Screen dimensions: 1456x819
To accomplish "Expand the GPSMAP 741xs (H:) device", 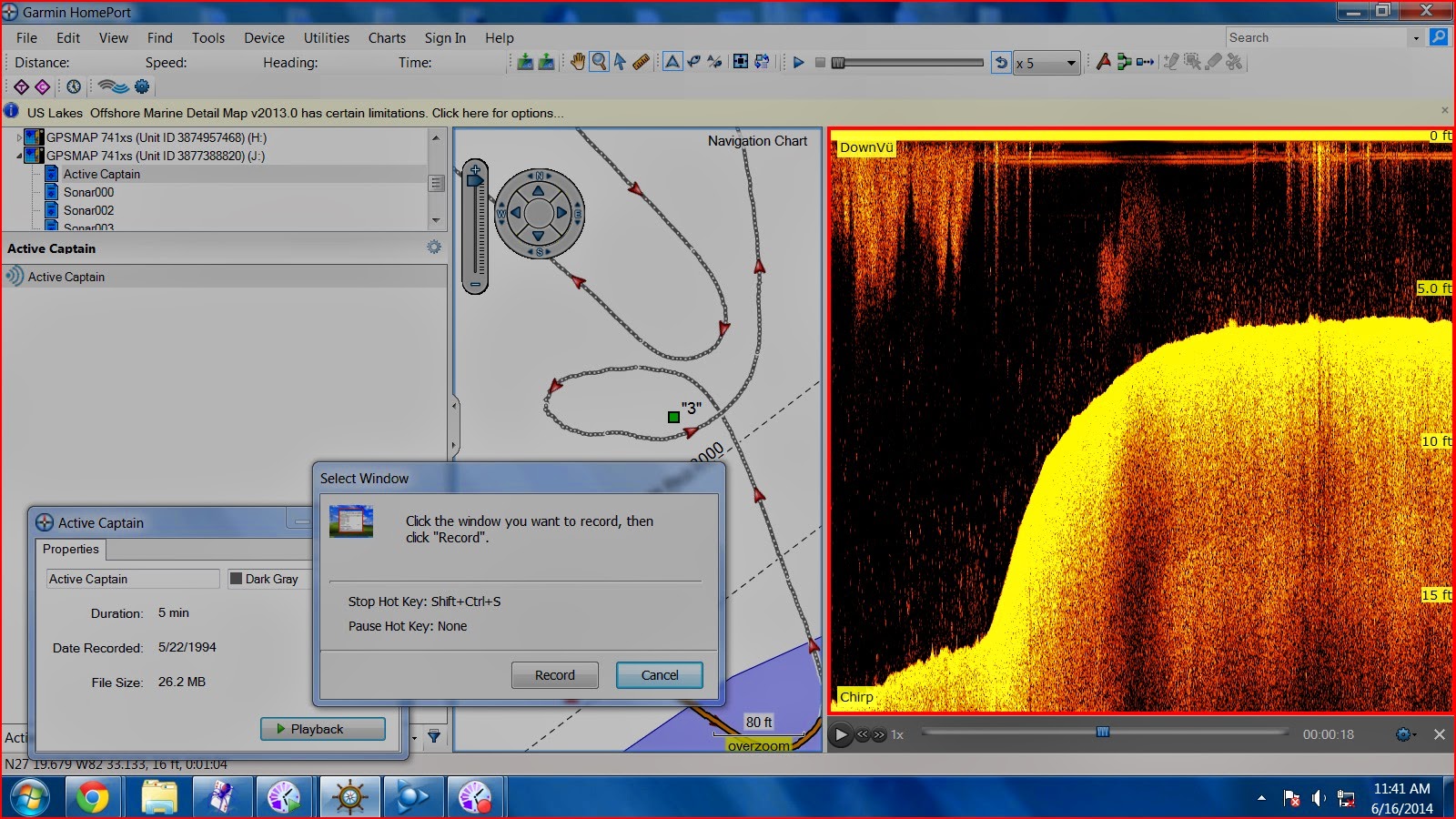I will click(19, 137).
